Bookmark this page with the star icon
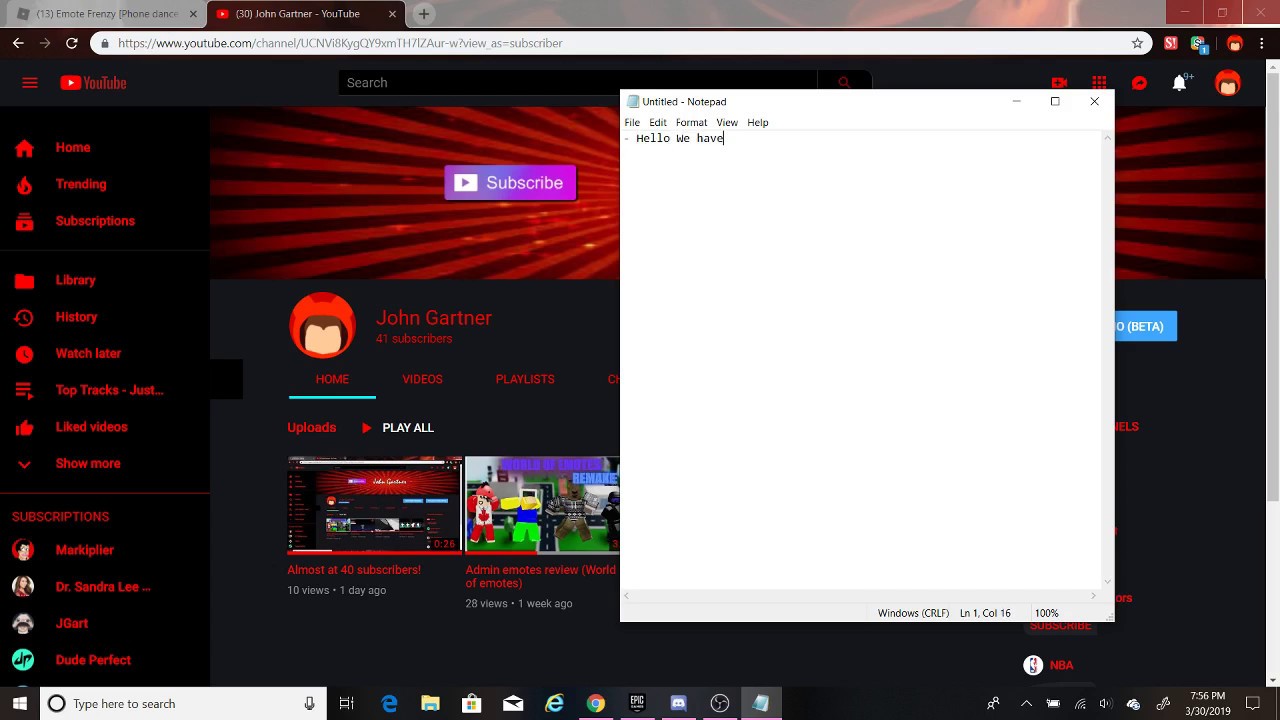Image resolution: width=1280 pixels, height=720 pixels. (x=1137, y=43)
